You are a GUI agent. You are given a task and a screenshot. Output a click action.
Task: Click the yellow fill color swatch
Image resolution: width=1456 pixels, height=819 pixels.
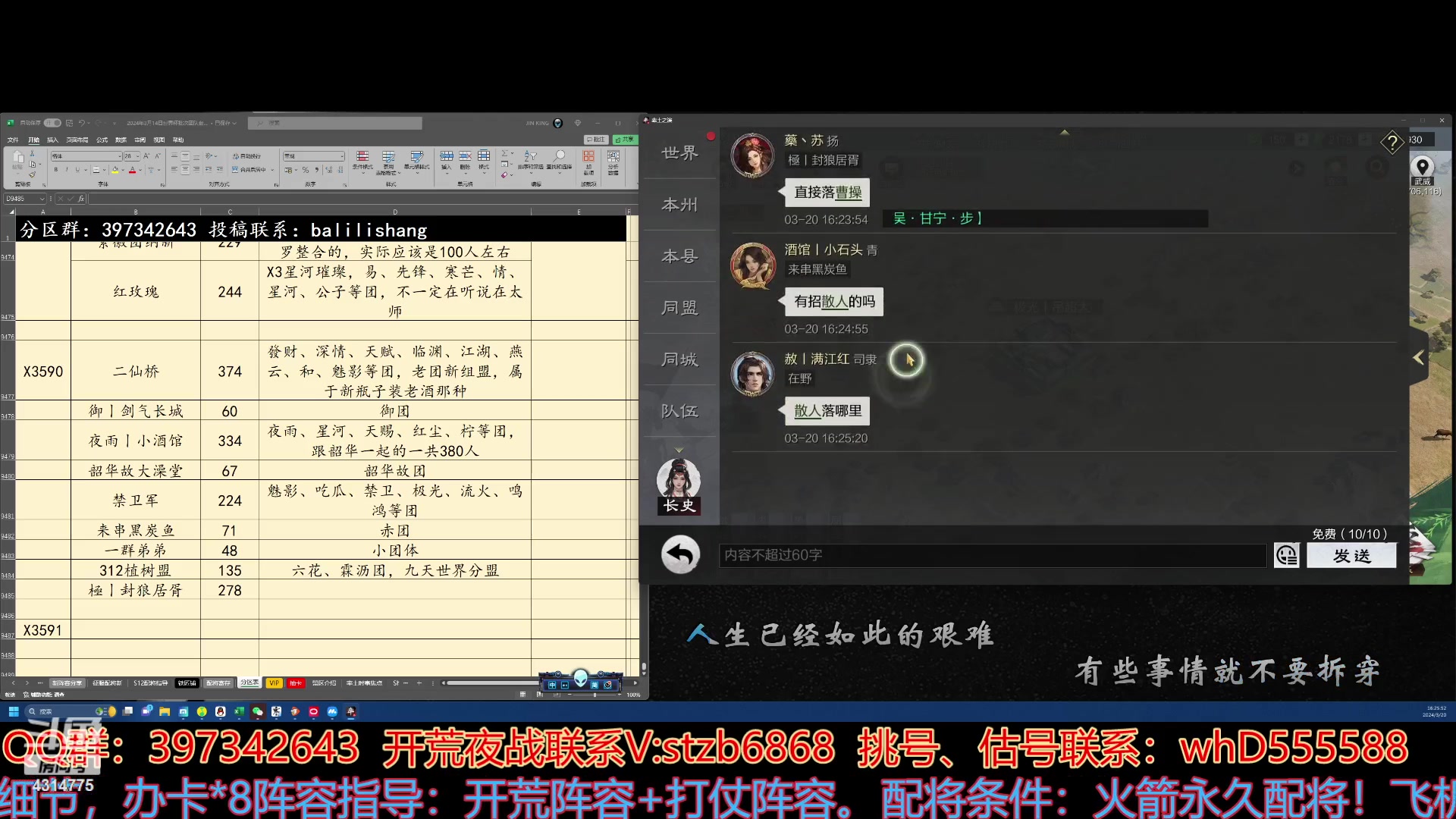click(x=115, y=170)
